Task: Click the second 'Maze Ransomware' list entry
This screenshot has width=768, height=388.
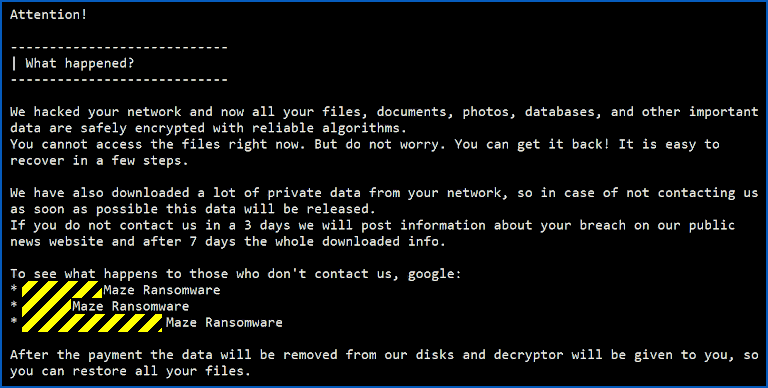Action: (131, 307)
